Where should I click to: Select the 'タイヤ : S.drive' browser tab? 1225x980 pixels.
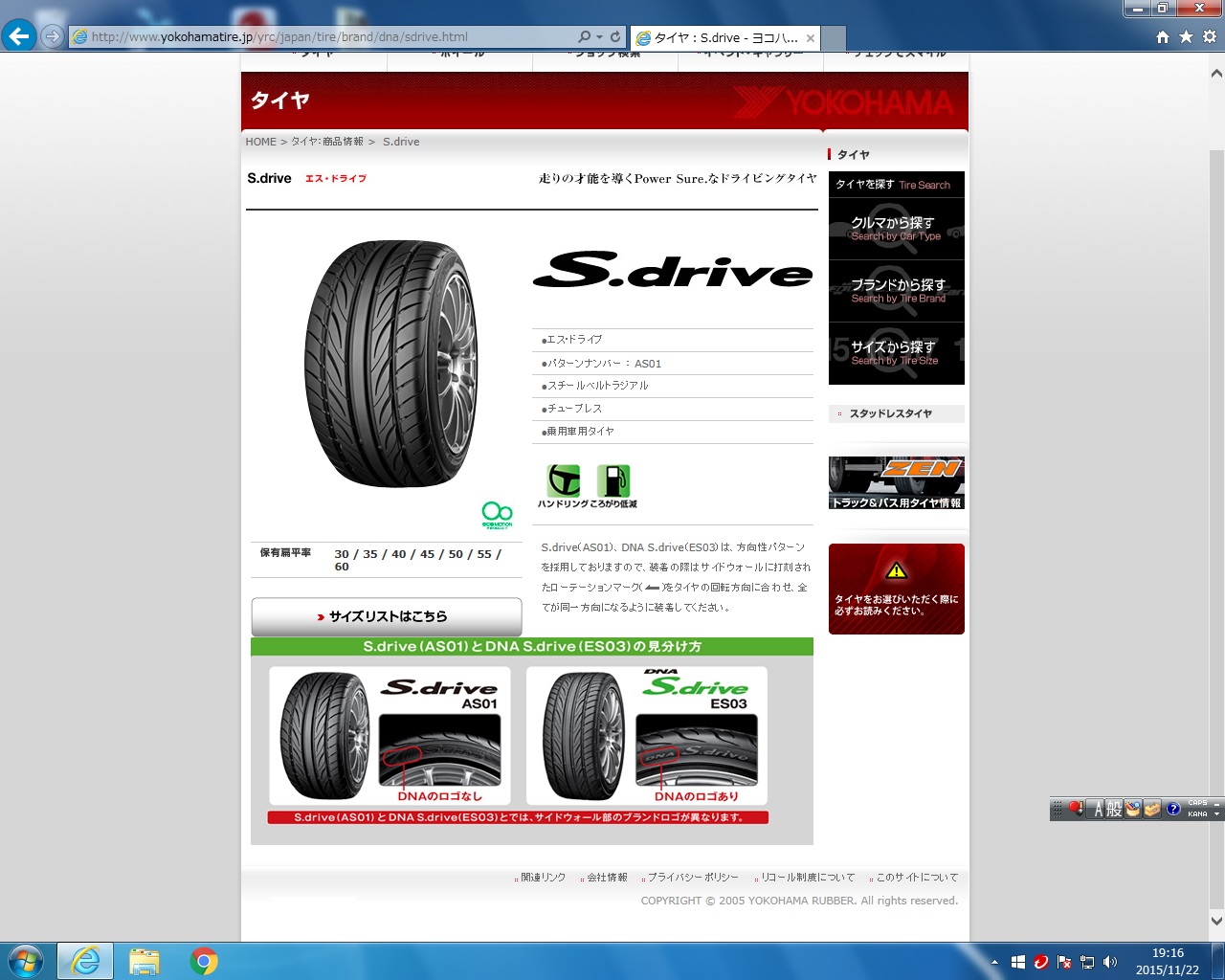click(x=724, y=37)
